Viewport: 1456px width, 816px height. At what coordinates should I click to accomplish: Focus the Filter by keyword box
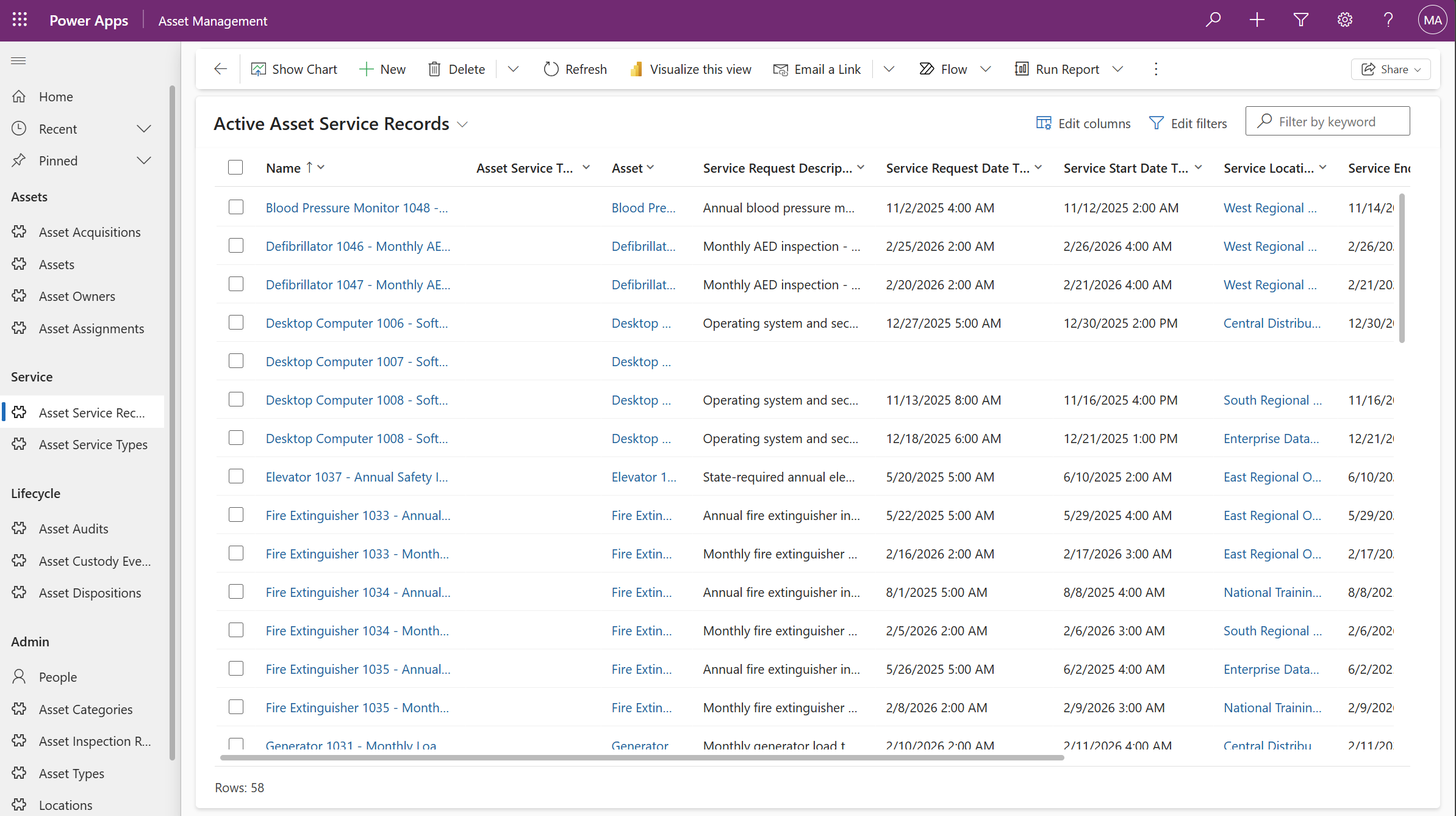[1327, 121]
